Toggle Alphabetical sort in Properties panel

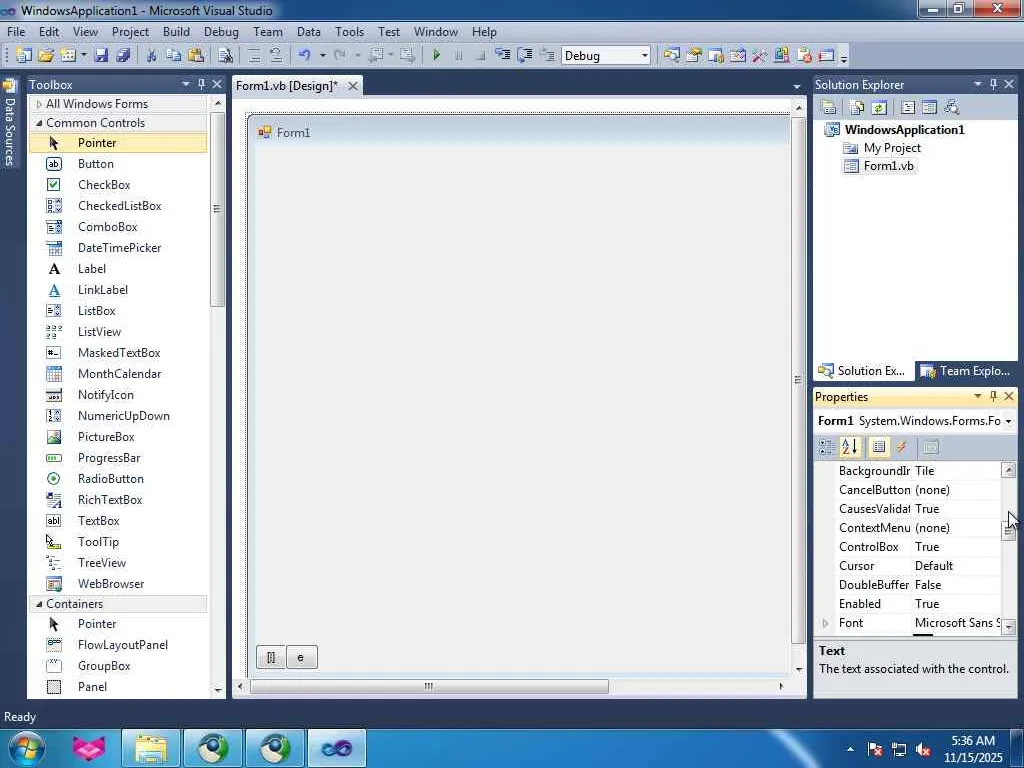[x=850, y=447]
